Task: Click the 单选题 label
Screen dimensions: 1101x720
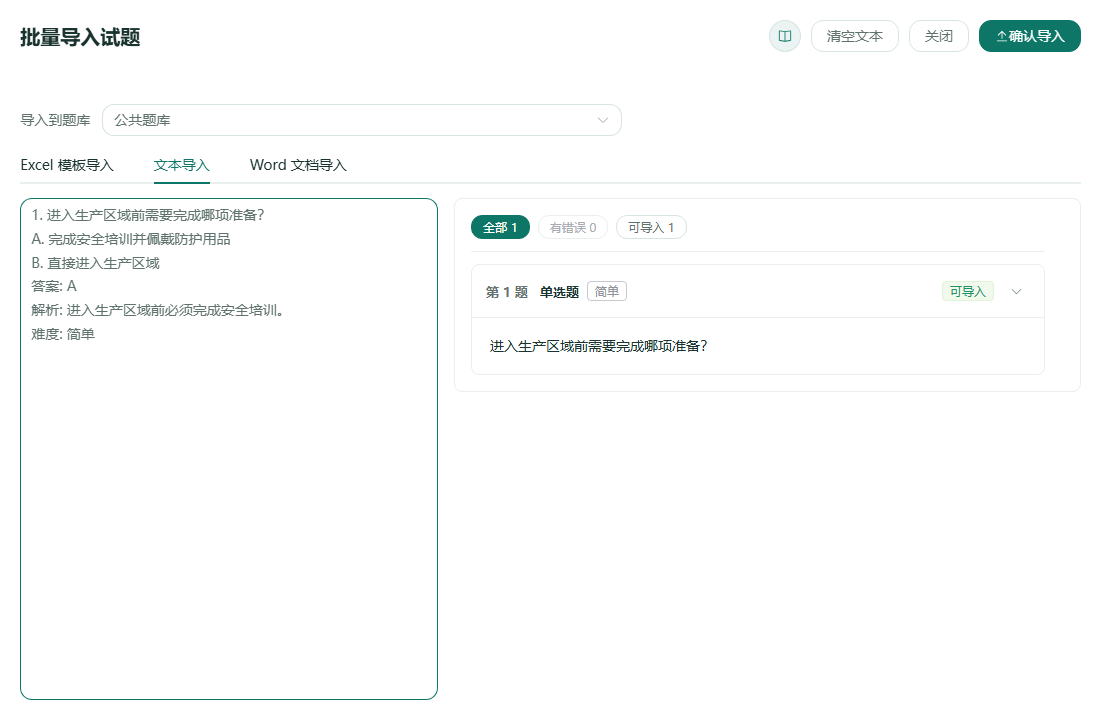Action: point(559,292)
